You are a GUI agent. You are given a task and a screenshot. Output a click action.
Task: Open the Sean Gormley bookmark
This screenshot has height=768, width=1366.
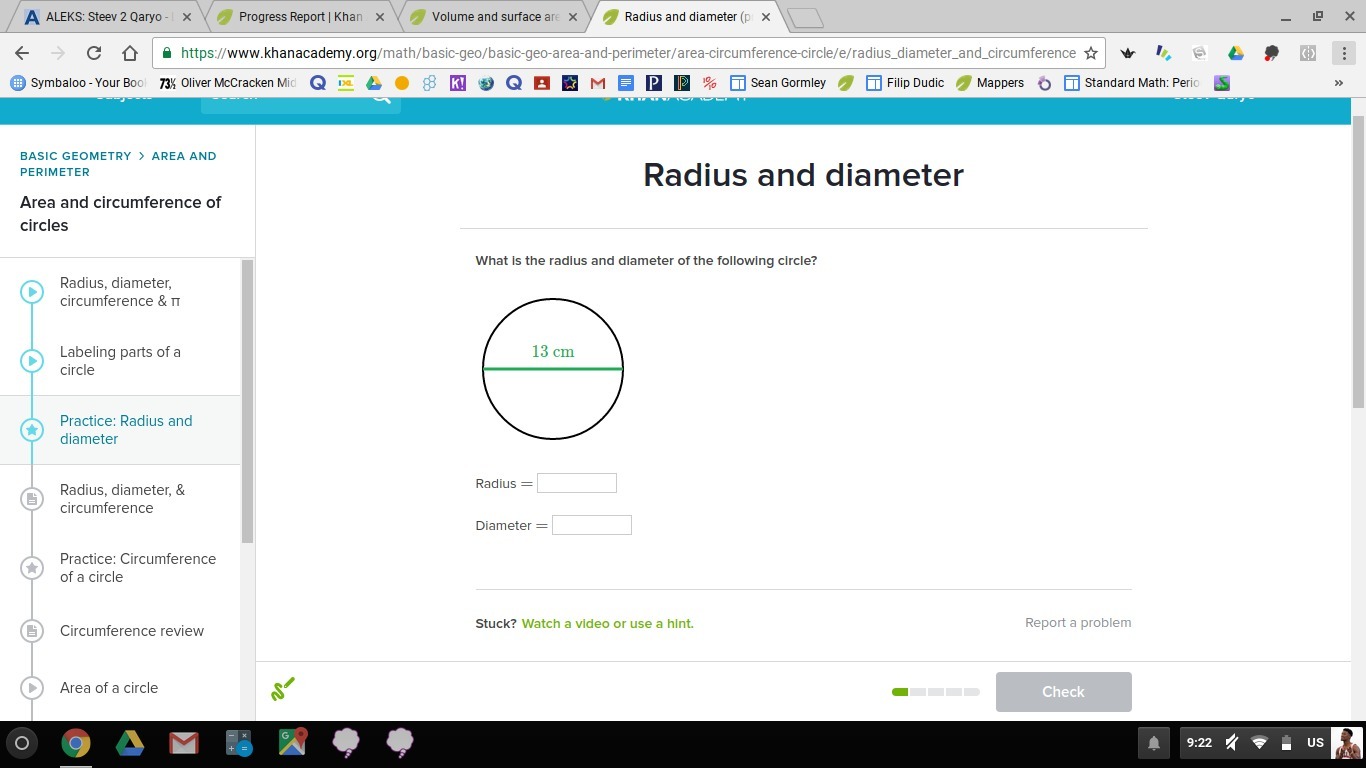(778, 83)
